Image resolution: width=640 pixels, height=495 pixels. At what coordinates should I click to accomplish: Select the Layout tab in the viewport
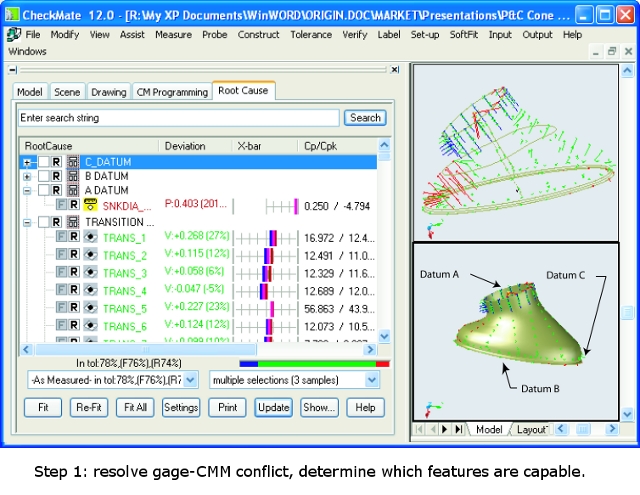click(531, 430)
